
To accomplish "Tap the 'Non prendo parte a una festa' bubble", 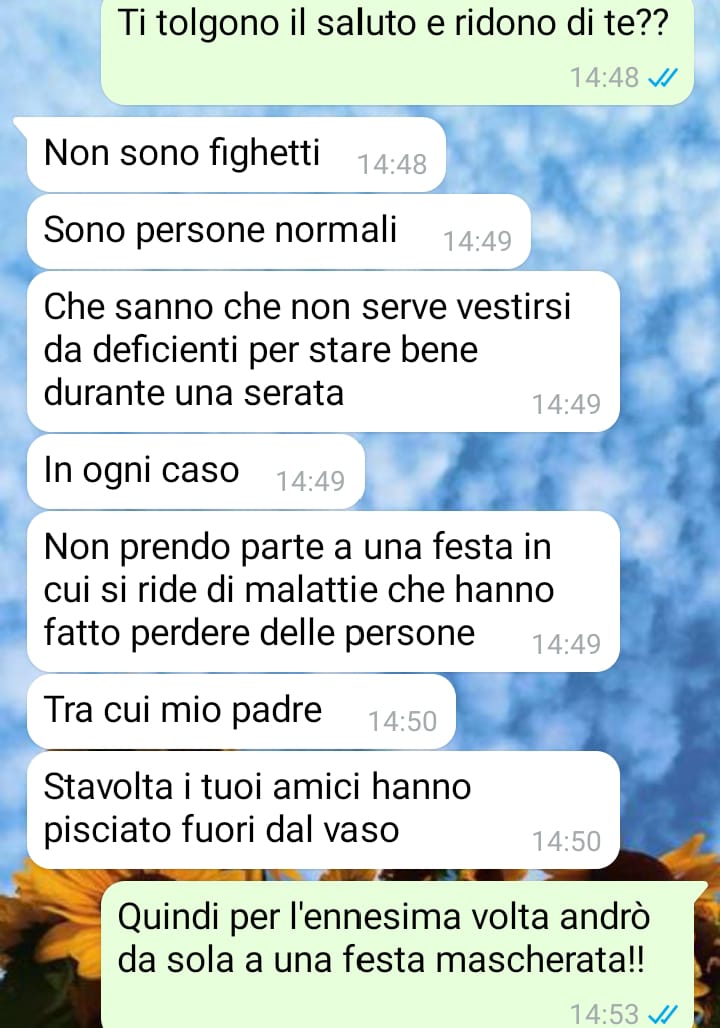I will coord(323,591).
